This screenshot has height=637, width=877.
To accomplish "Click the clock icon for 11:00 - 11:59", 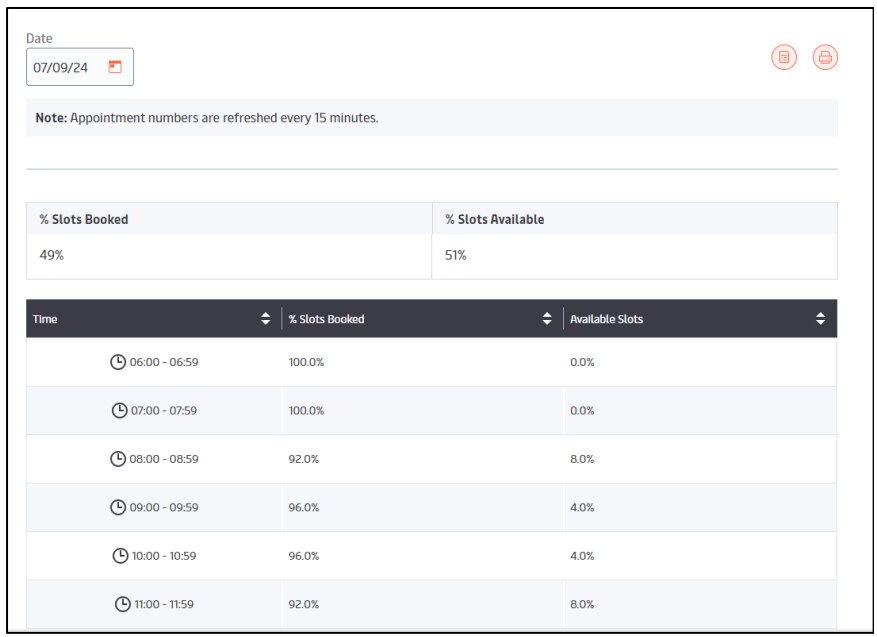I will tap(123, 604).
